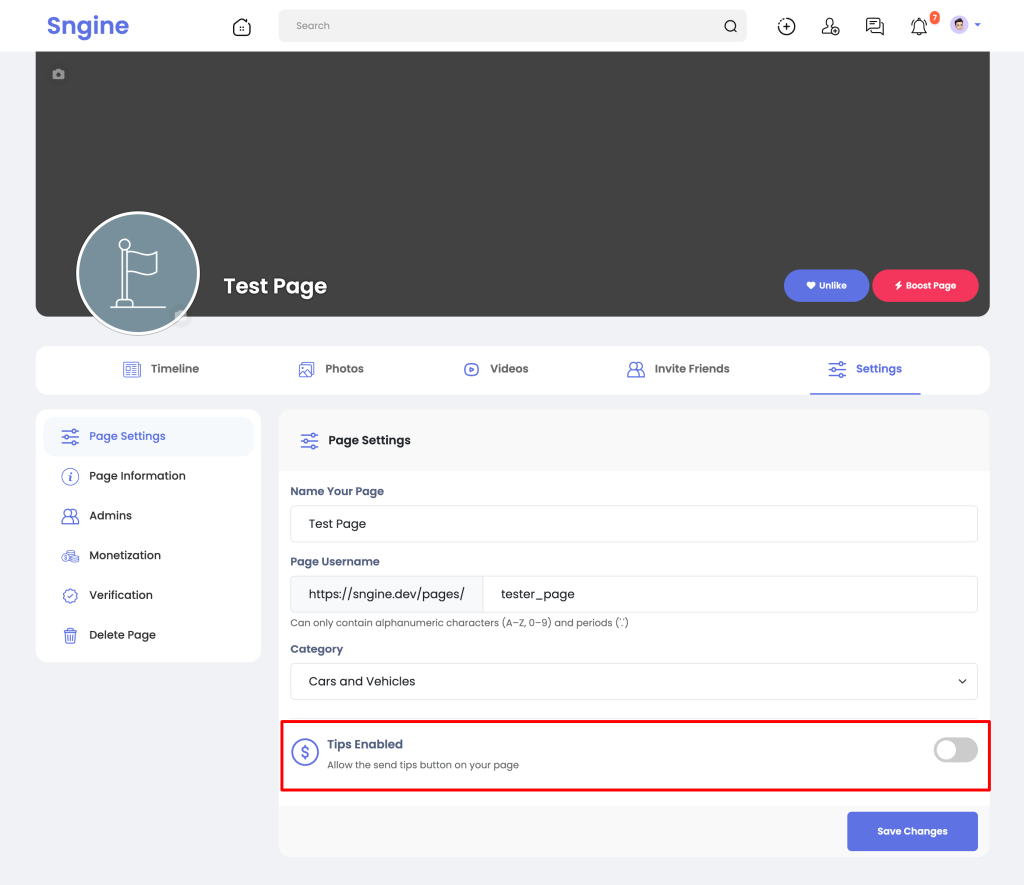Expand the user menu caret
This screenshot has height=885, width=1024.
click(978, 25)
